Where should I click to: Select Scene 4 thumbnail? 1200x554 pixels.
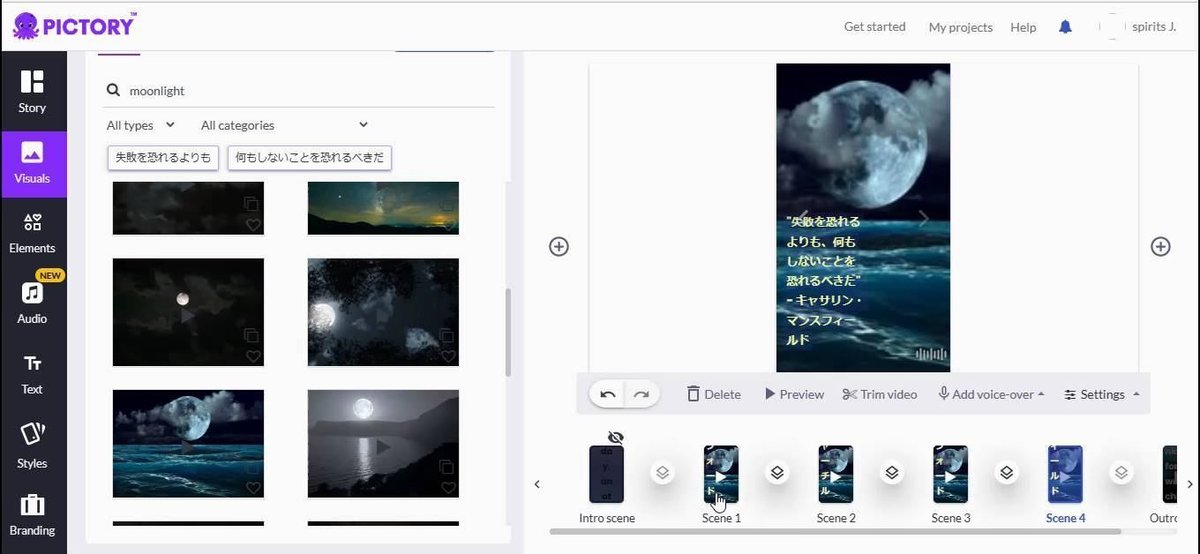tap(1065, 474)
